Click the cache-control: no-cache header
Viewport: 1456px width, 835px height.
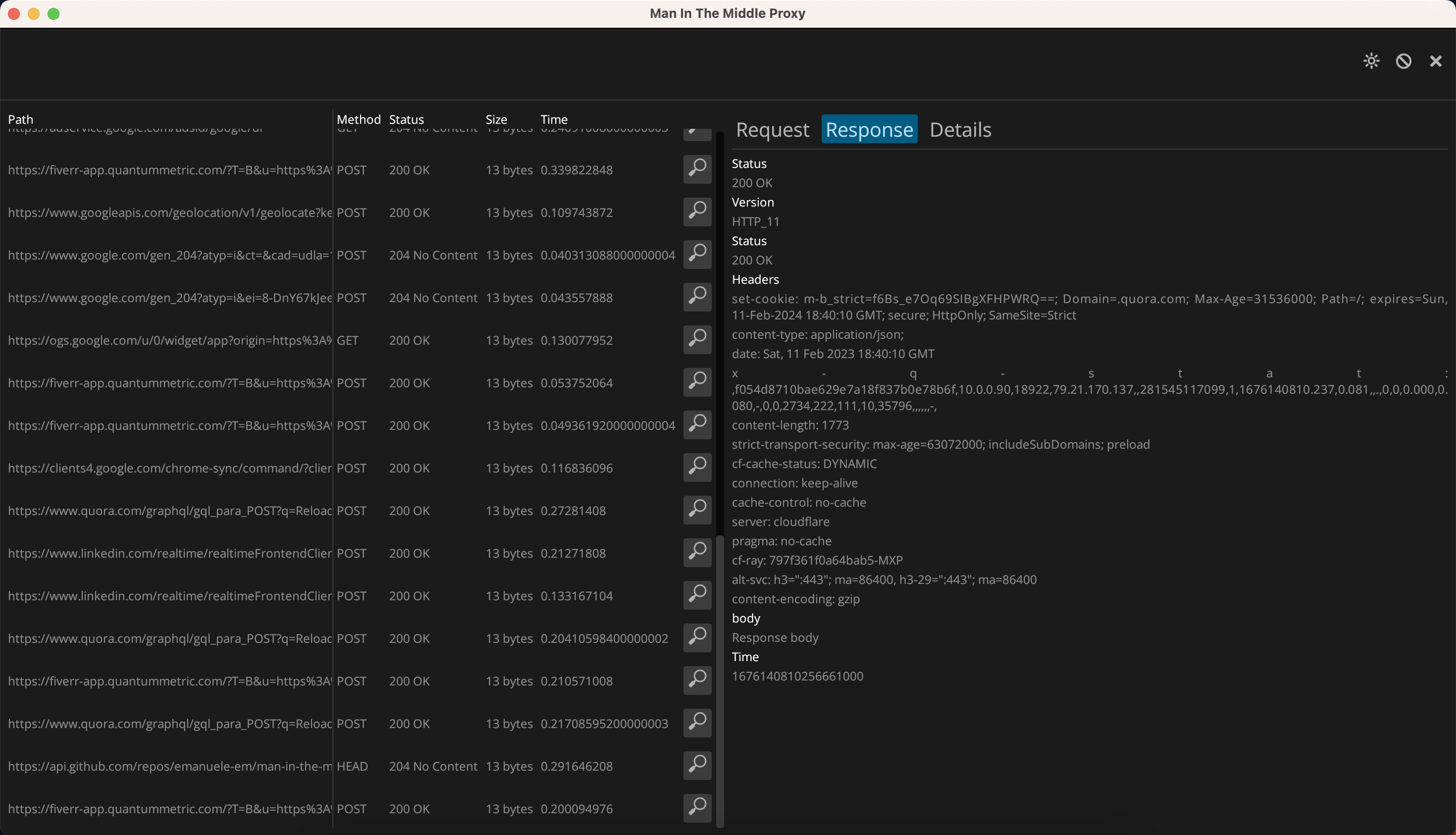tap(799, 502)
